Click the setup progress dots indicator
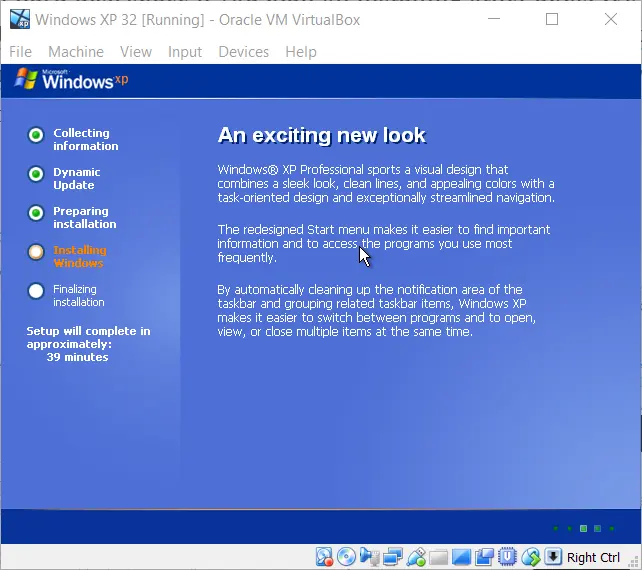 [583, 528]
